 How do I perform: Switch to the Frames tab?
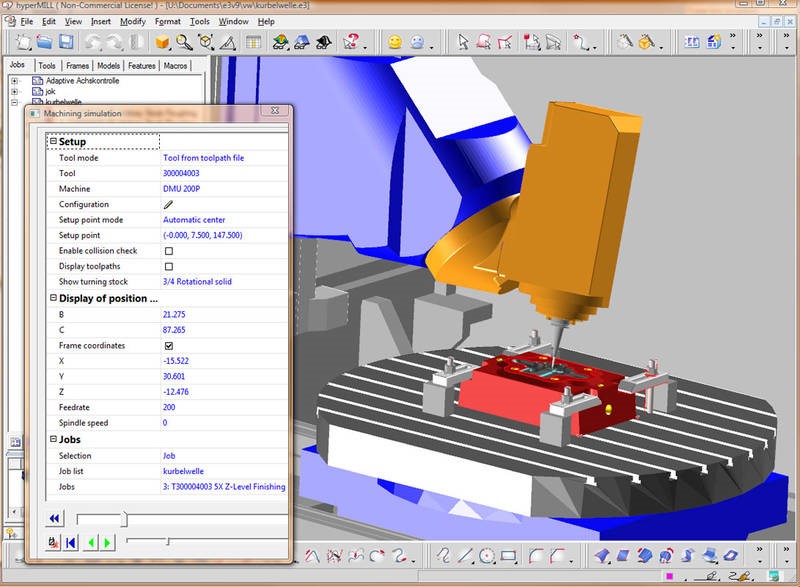77,66
